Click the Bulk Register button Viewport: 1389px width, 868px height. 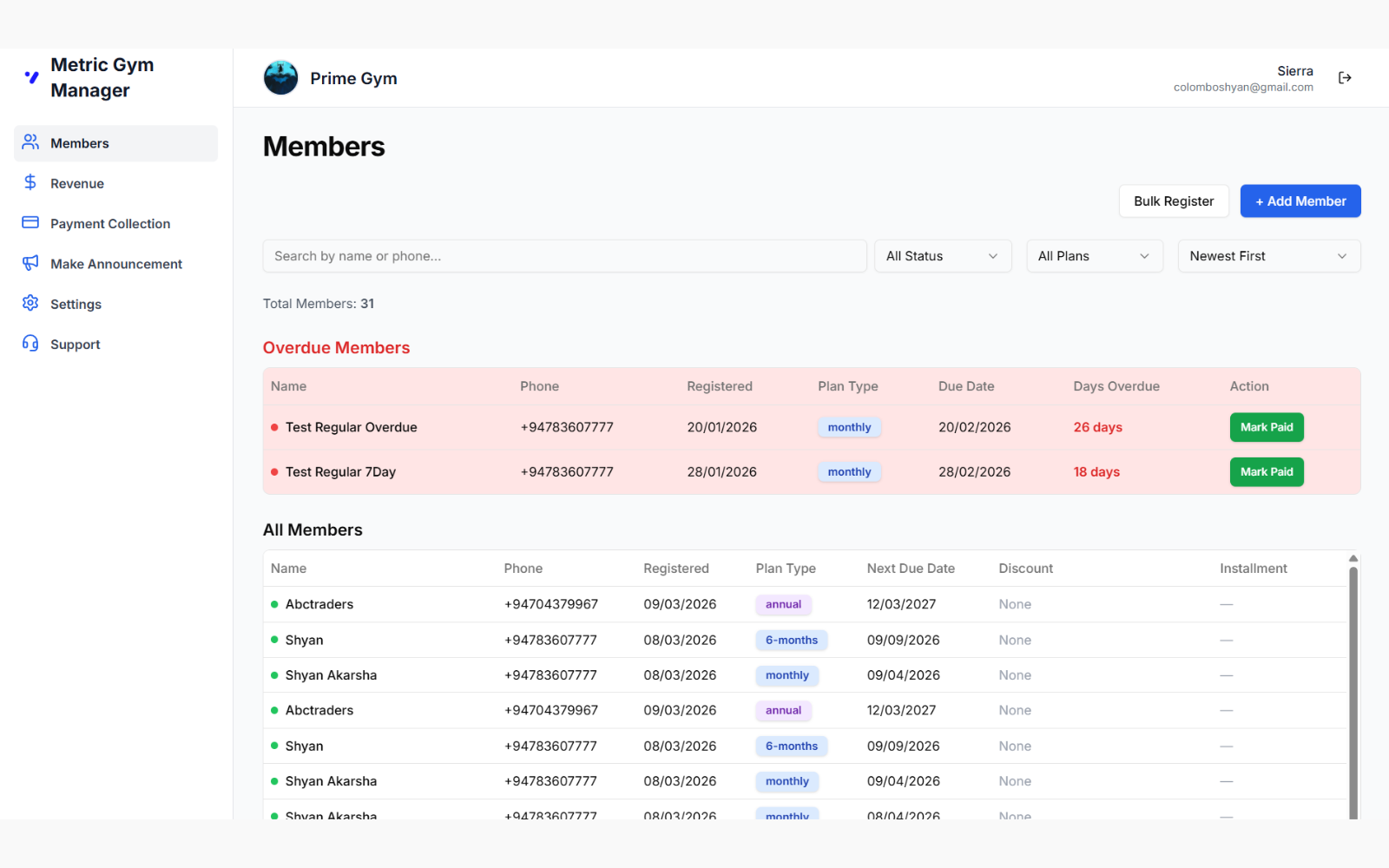[x=1174, y=201]
